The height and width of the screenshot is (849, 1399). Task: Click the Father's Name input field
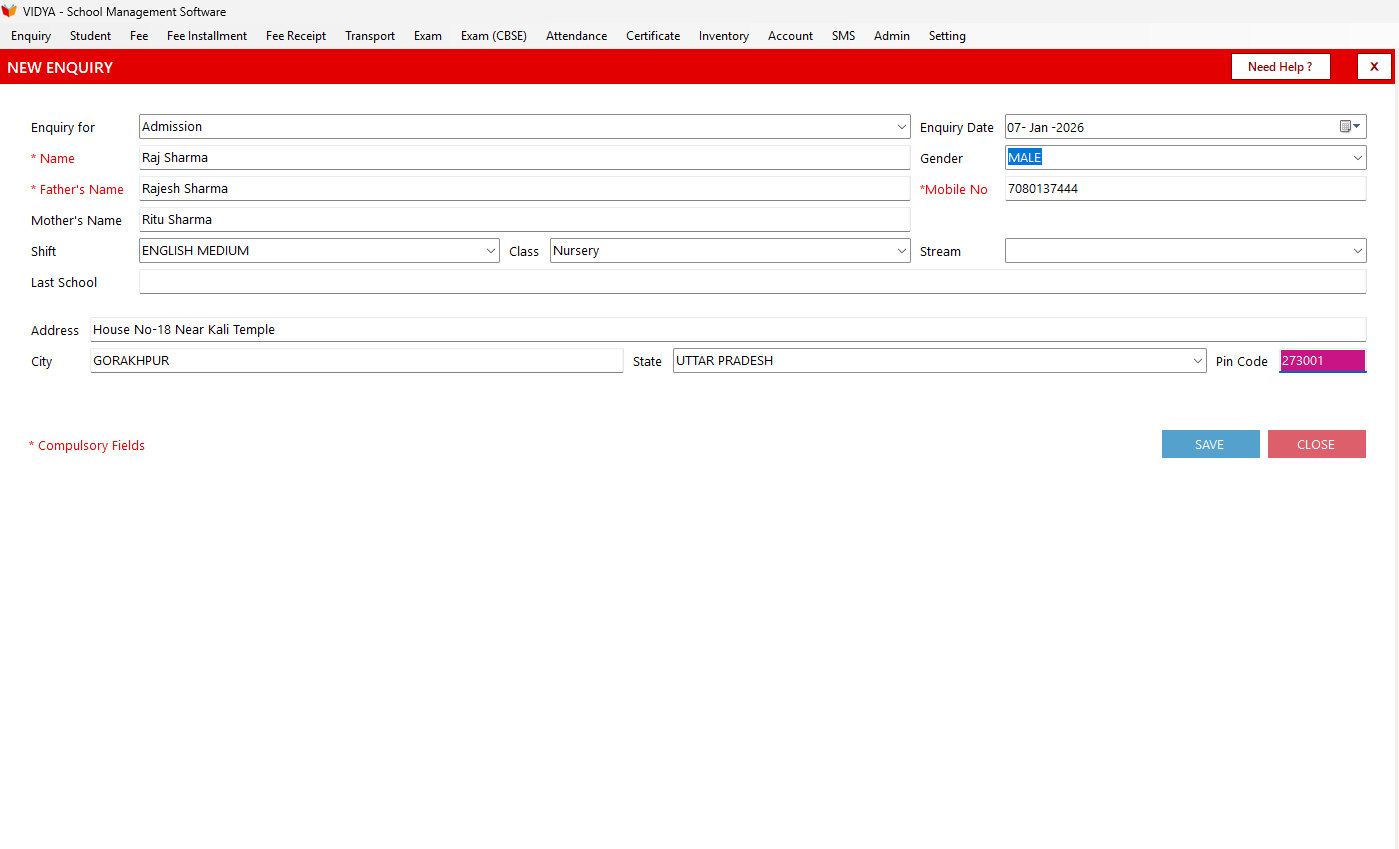point(525,189)
